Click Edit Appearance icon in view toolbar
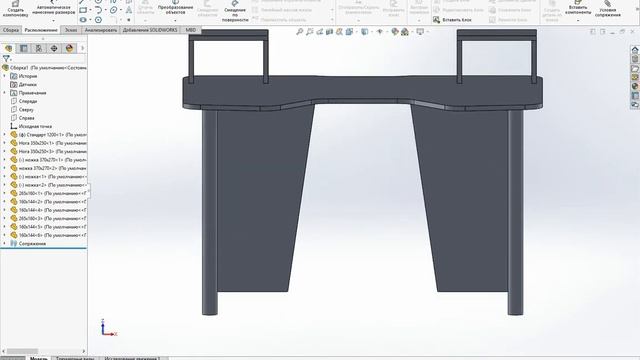The image size is (640, 360). pos(395,31)
